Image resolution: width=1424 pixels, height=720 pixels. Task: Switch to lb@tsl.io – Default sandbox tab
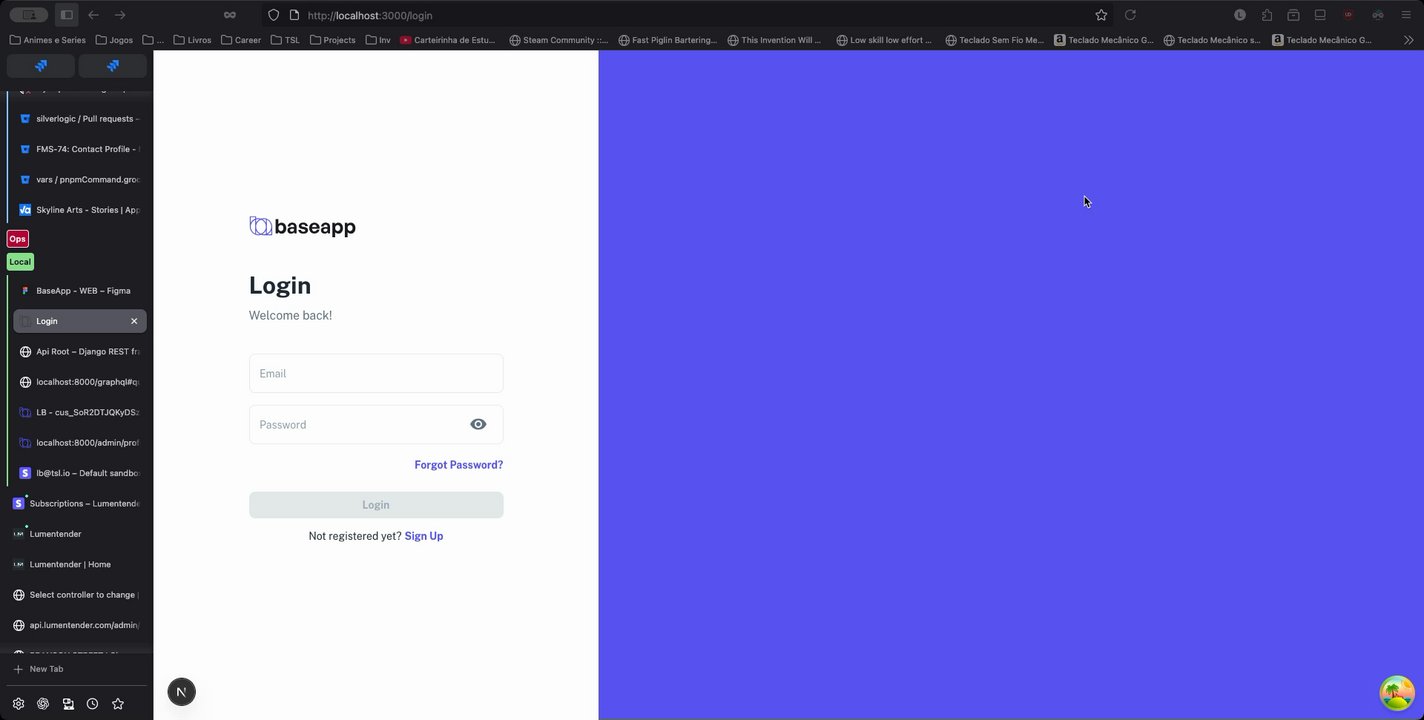(x=80, y=473)
